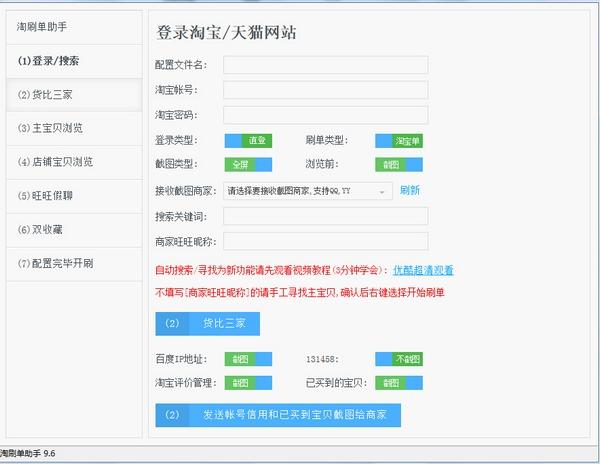Click the 淘刷单助手 sidebar header
The height and width of the screenshot is (464, 600).
point(74,27)
